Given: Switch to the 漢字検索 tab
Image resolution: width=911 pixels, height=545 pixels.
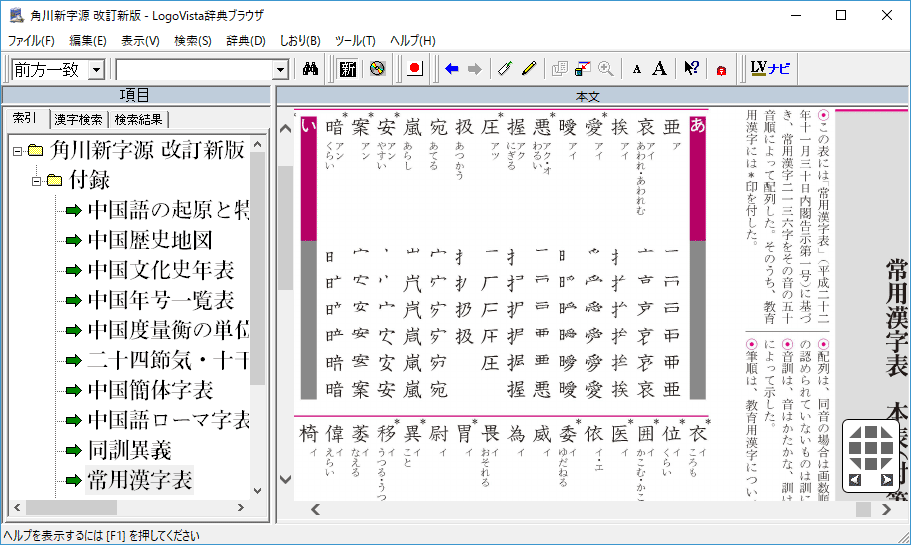Looking at the screenshot, I should coord(78,119).
